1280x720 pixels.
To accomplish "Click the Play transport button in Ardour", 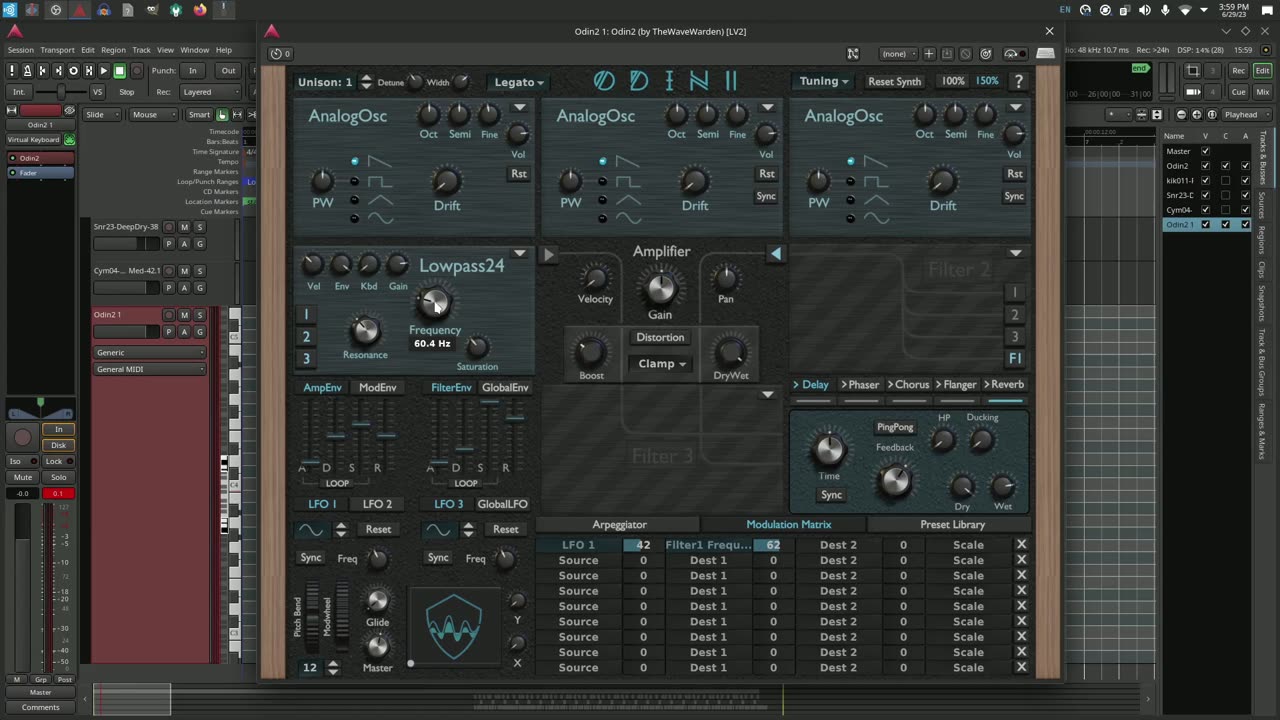I will click(x=104, y=71).
